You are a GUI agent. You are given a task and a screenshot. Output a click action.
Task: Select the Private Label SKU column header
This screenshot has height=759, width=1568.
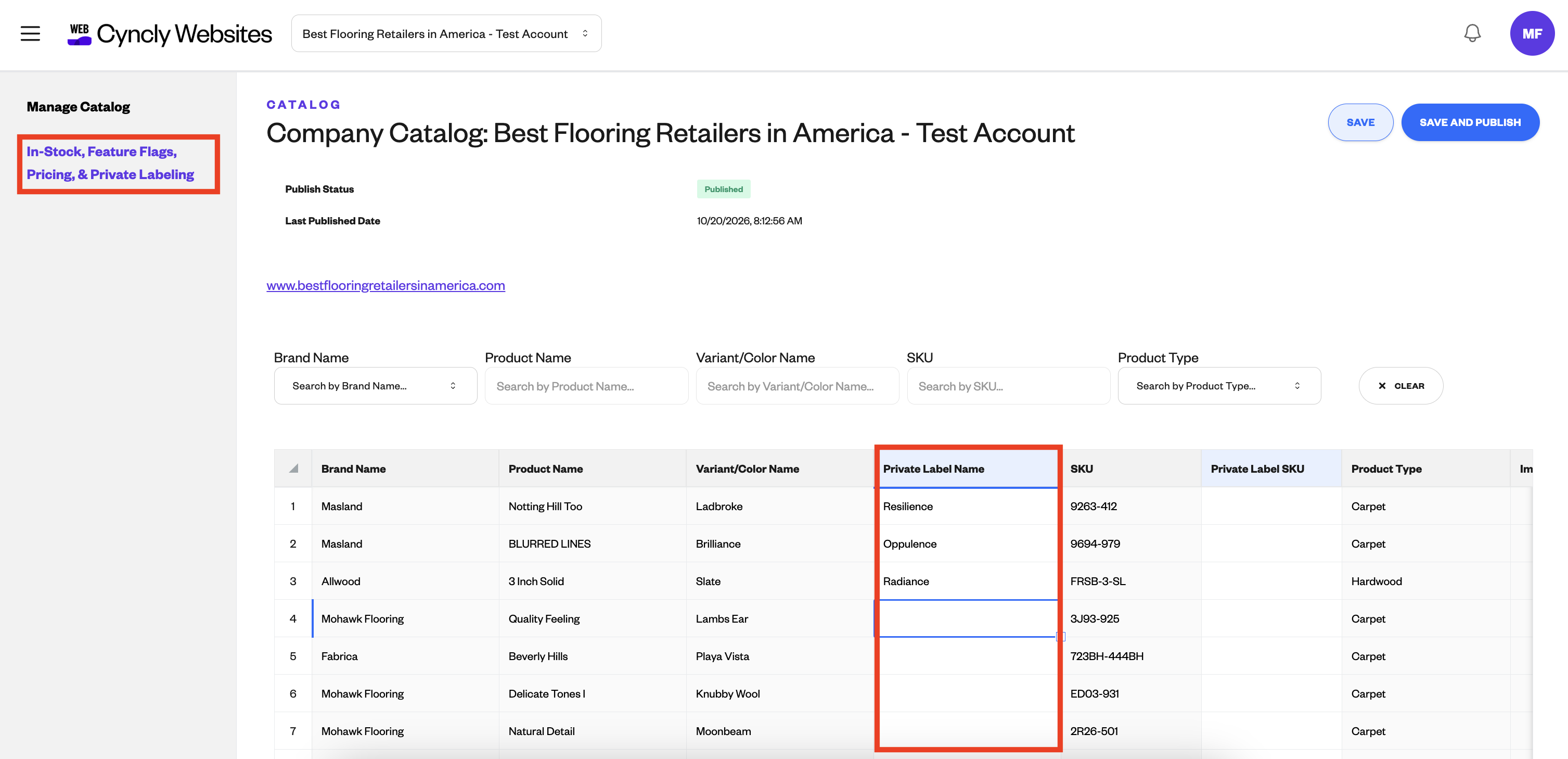[x=1271, y=469]
